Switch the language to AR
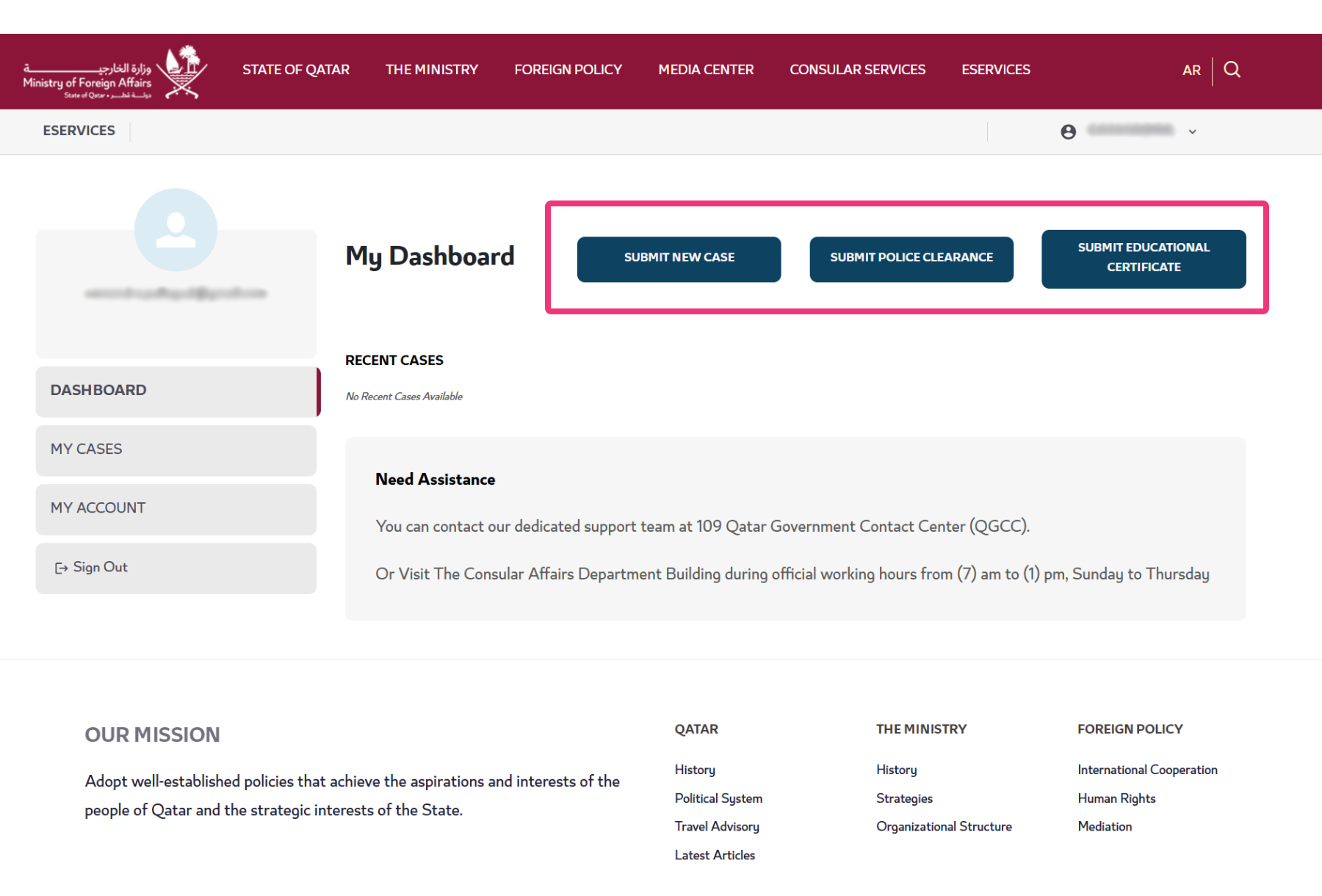The image size is (1322, 896). pyautogui.click(x=1191, y=71)
